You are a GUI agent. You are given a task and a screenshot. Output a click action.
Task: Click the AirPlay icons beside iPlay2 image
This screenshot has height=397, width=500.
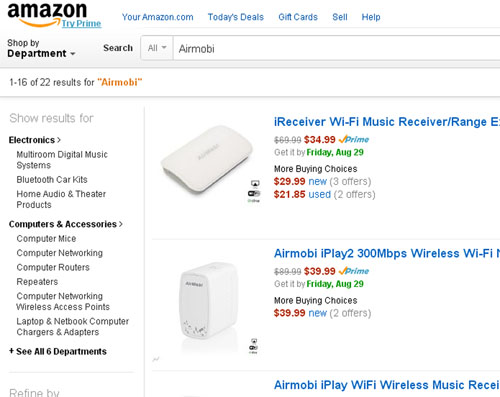tap(254, 346)
